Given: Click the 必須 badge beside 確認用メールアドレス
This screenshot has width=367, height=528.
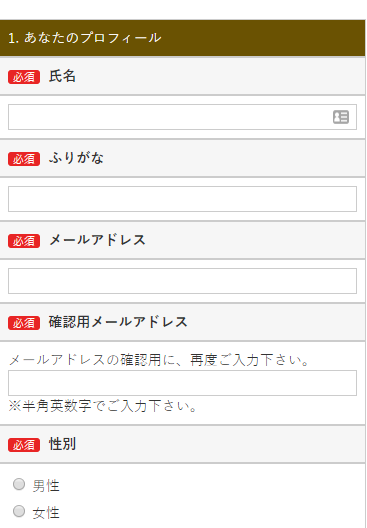Looking at the screenshot, I should point(24,323).
